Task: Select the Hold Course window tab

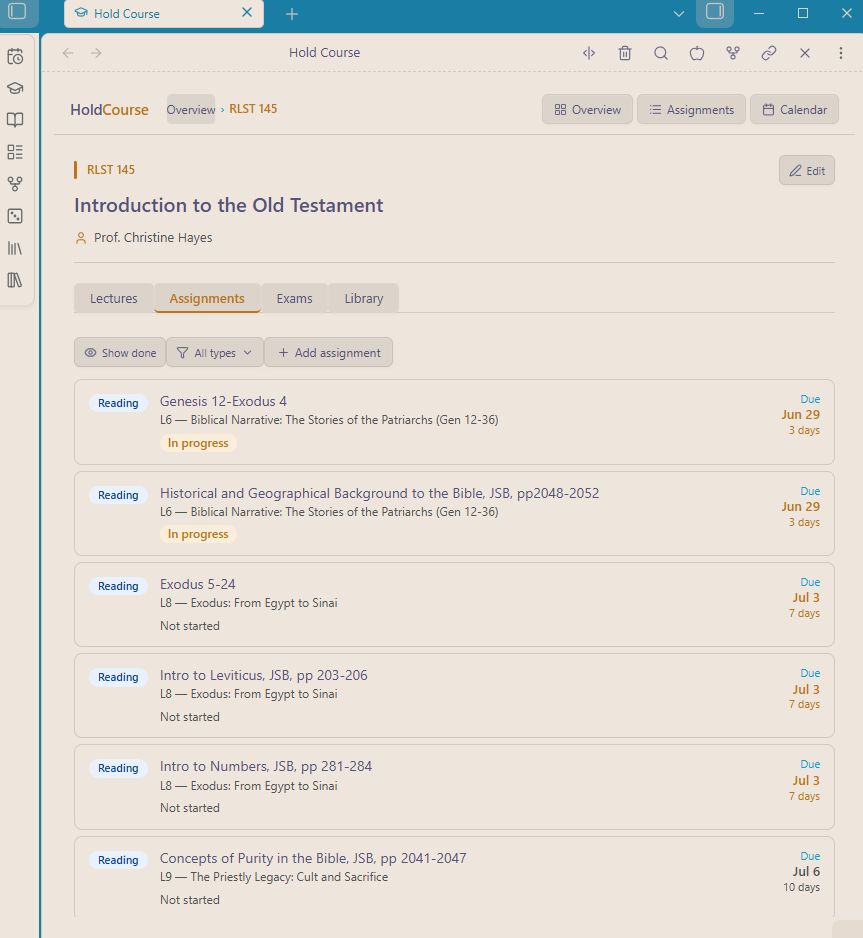Action: click(164, 13)
